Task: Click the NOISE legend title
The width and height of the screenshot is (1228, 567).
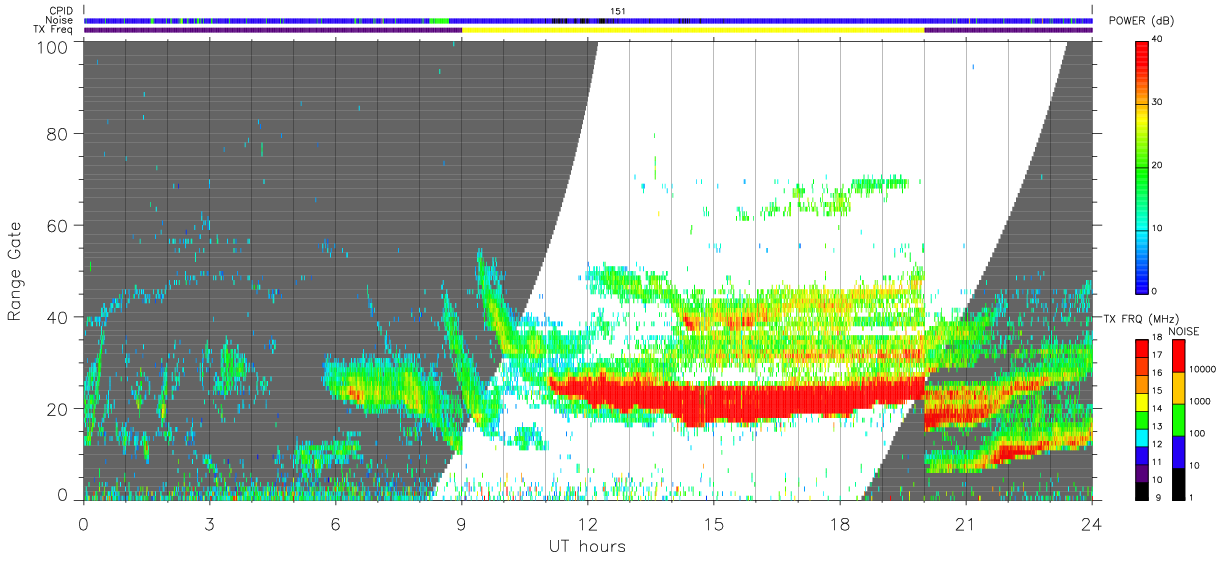Action: coord(1186,331)
